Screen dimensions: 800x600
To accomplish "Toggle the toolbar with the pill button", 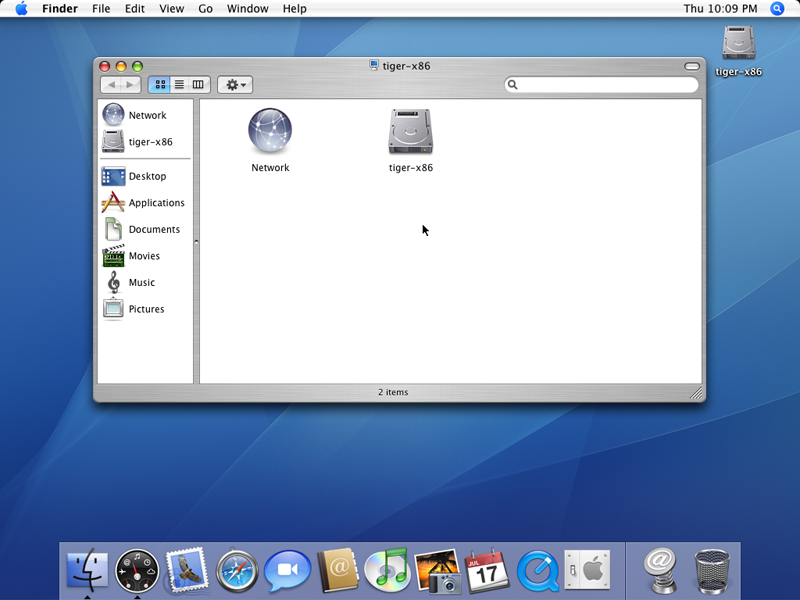I will (x=691, y=66).
